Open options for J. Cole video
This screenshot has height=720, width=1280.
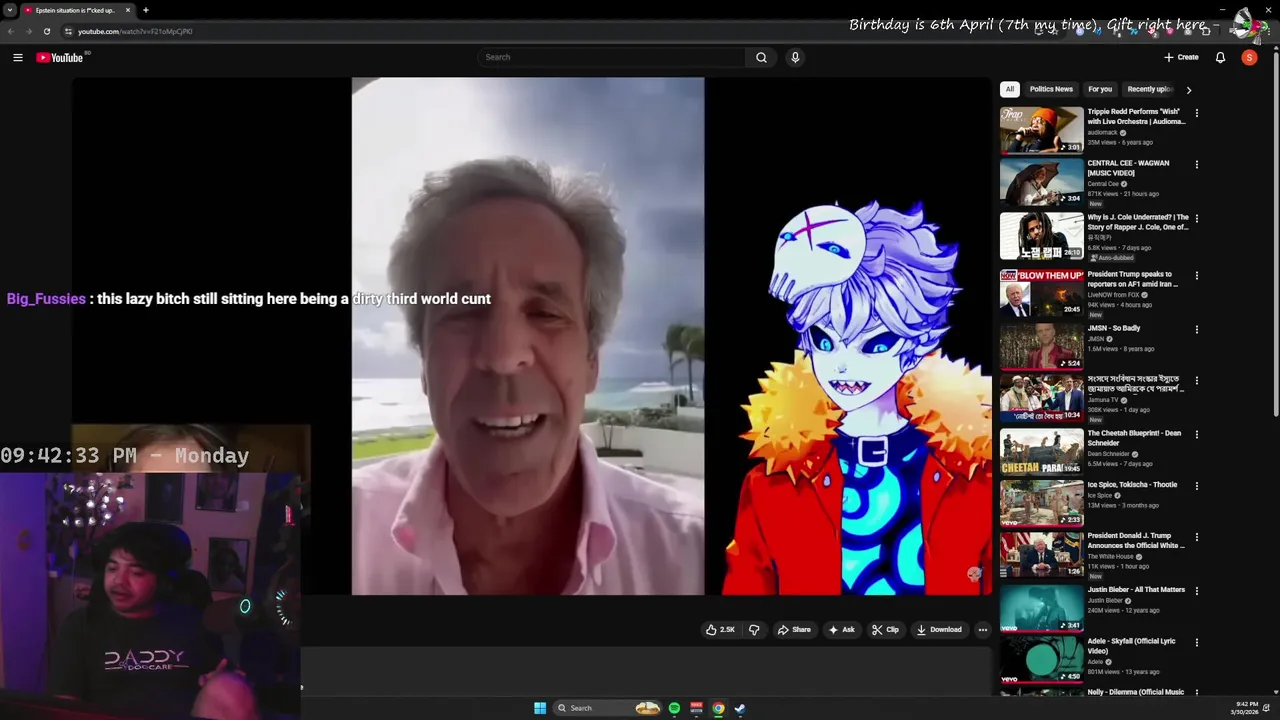pos(1196,218)
